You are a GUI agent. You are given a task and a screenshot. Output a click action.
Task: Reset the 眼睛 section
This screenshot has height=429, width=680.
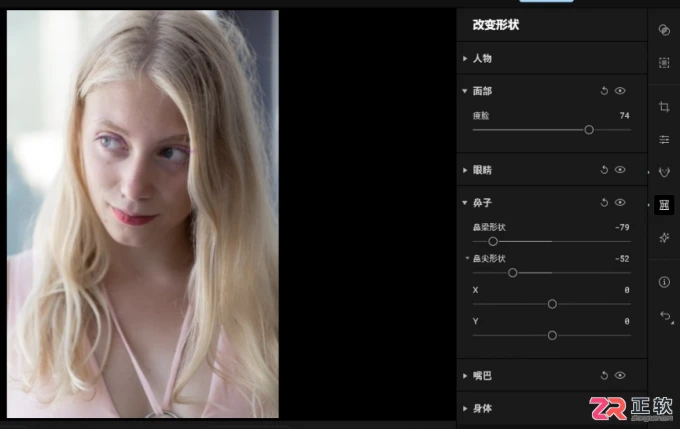[604, 170]
